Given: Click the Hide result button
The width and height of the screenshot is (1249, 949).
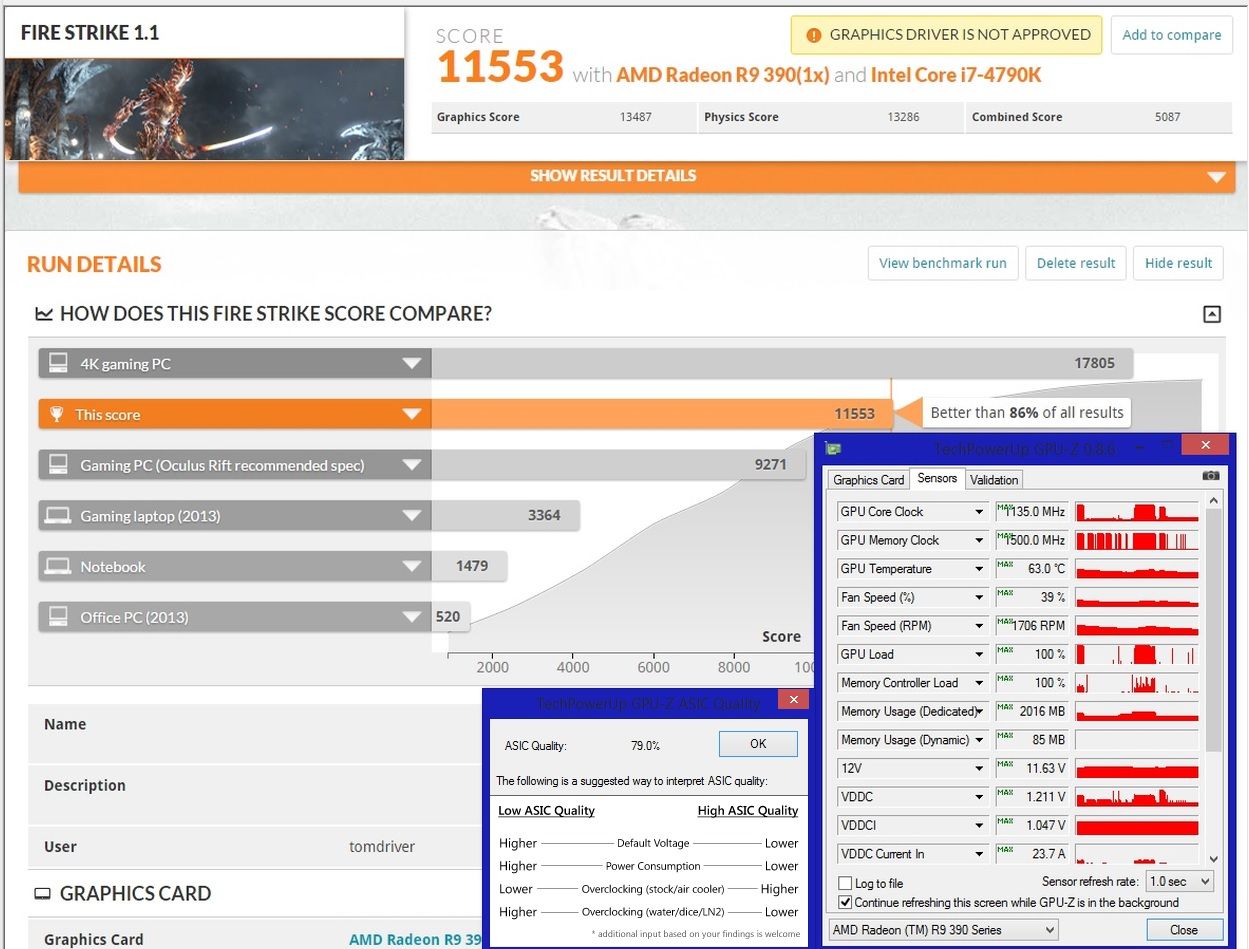Looking at the screenshot, I should click(1178, 263).
